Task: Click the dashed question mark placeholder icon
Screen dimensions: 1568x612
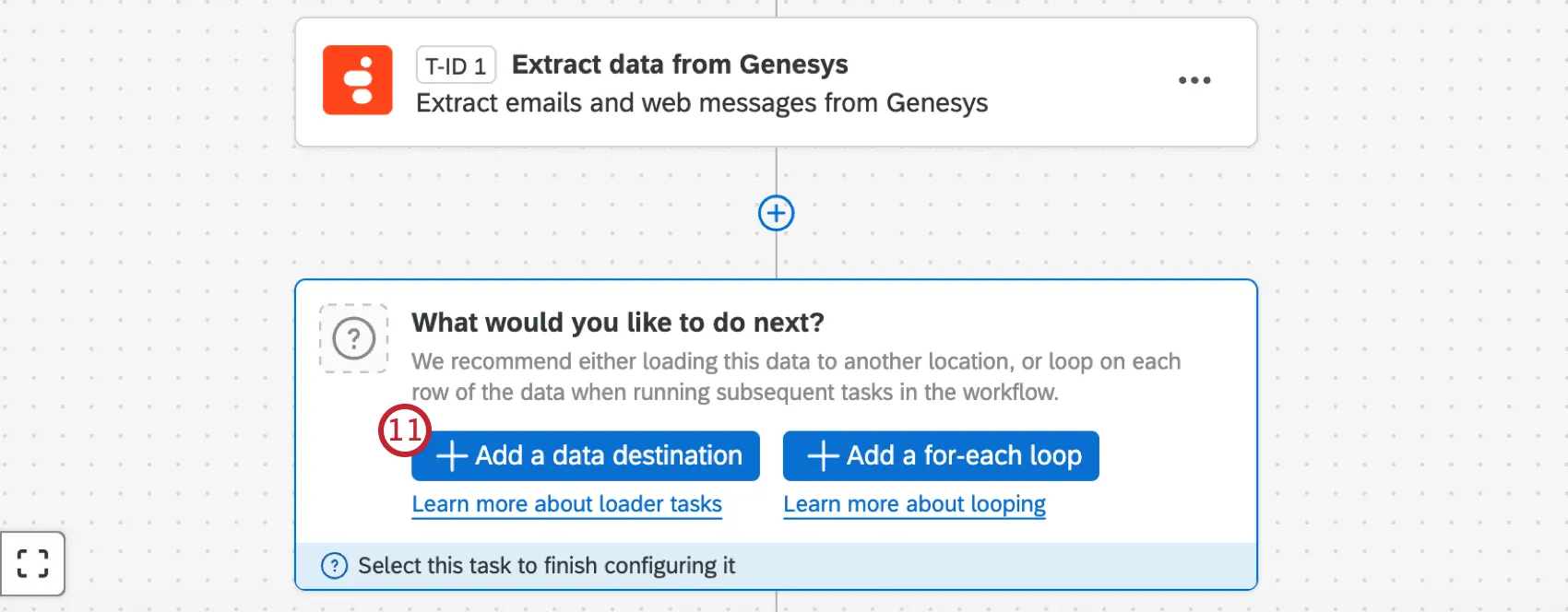Action: pos(353,338)
